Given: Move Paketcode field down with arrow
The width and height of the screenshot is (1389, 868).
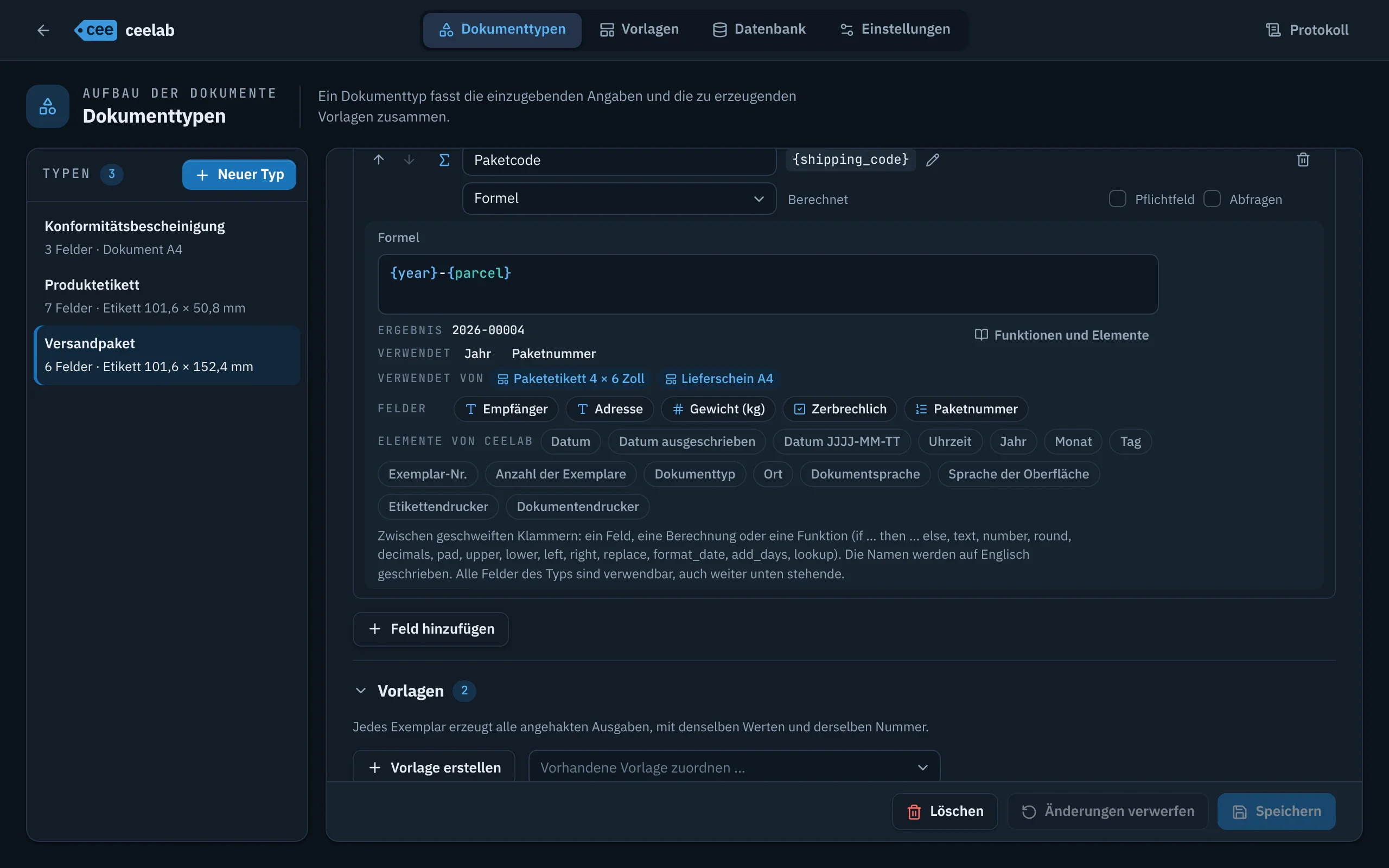Looking at the screenshot, I should pos(409,159).
